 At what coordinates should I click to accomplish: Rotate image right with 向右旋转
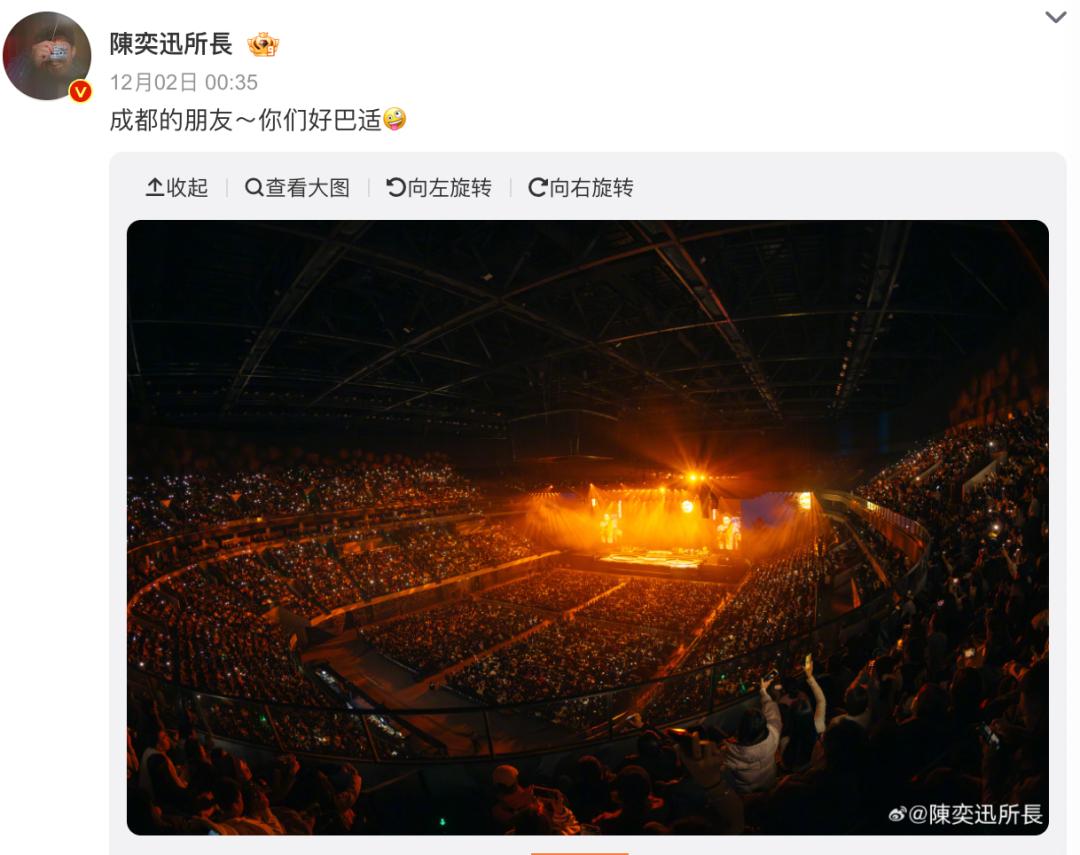click(x=581, y=187)
